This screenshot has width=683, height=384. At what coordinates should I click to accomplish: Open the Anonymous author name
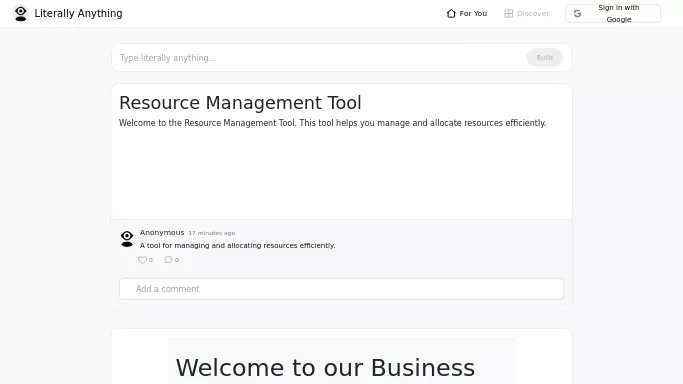click(162, 232)
